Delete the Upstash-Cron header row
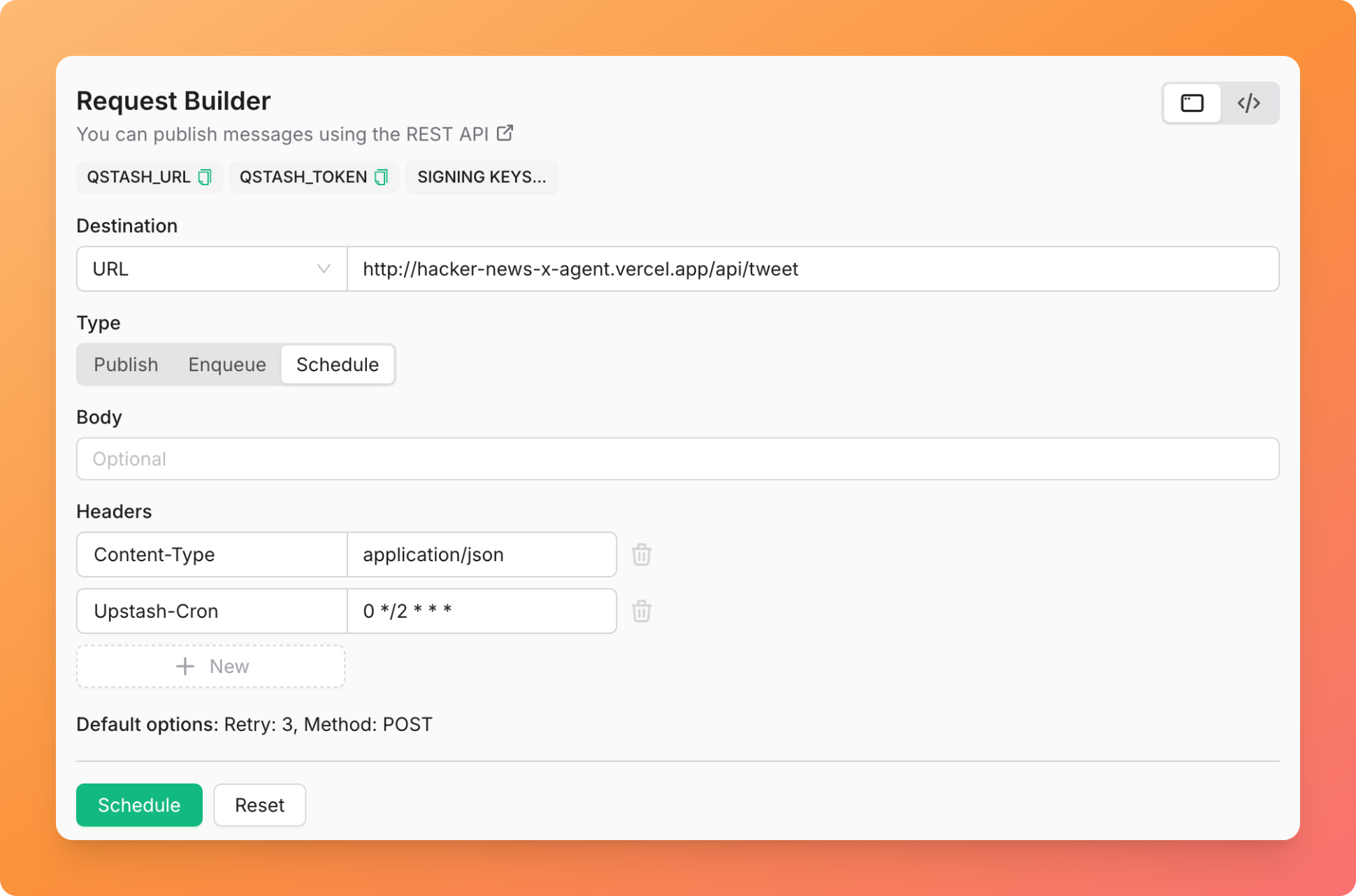The width and height of the screenshot is (1356, 896). coord(641,611)
